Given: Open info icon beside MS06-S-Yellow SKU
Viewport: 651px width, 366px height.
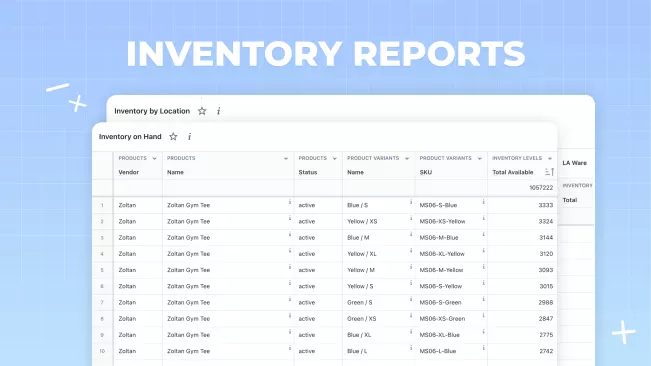Looking at the screenshot, I should coord(483,283).
